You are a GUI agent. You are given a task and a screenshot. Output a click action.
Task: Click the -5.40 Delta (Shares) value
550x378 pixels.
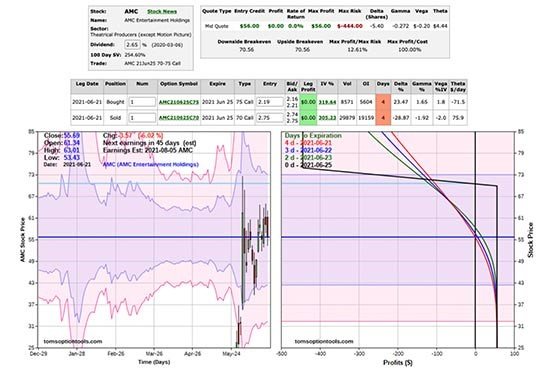point(377,26)
